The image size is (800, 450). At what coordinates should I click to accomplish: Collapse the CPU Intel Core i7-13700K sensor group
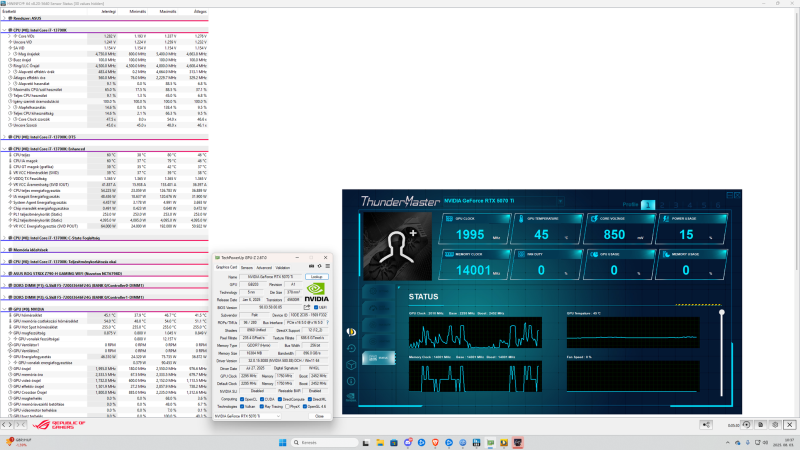coord(4,30)
